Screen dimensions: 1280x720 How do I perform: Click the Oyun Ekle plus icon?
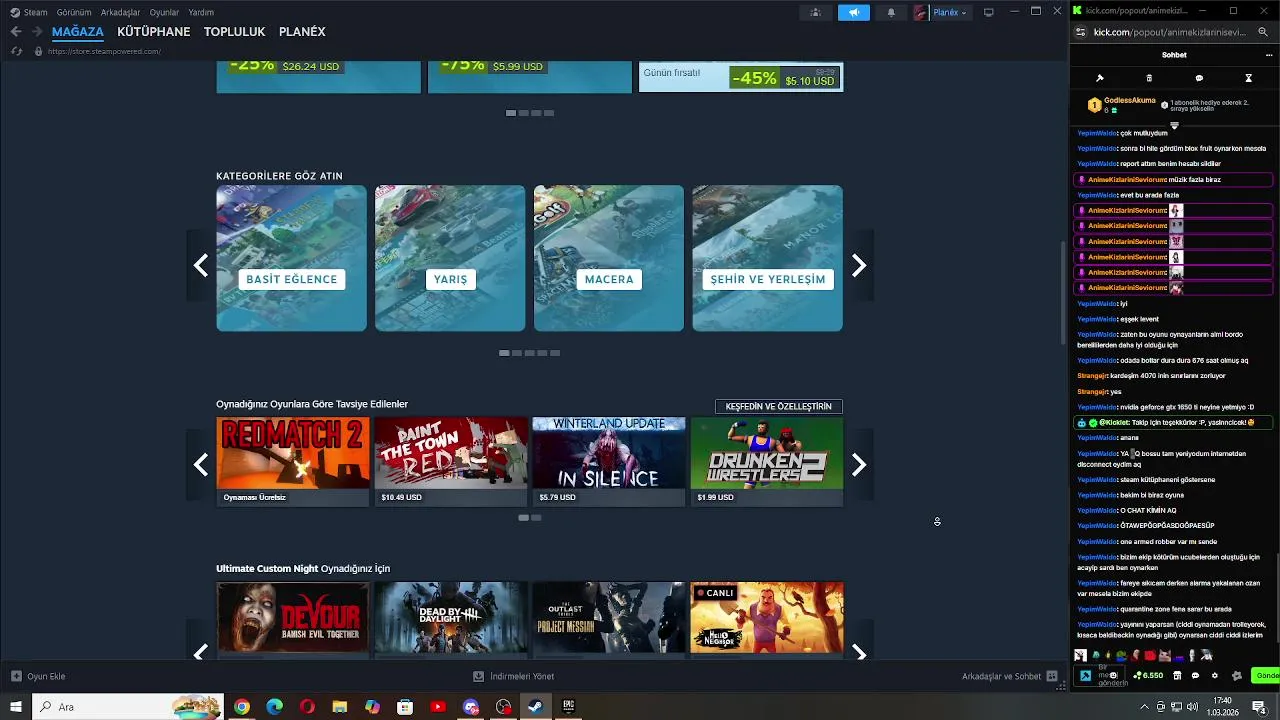pyautogui.click(x=16, y=676)
